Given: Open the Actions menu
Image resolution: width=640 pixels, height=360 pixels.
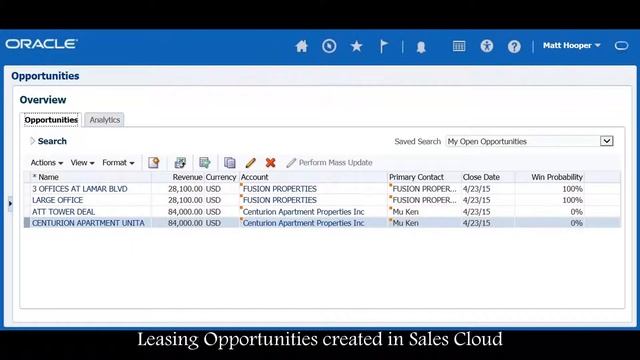Looking at the screenshot, I should pos(47,162).
